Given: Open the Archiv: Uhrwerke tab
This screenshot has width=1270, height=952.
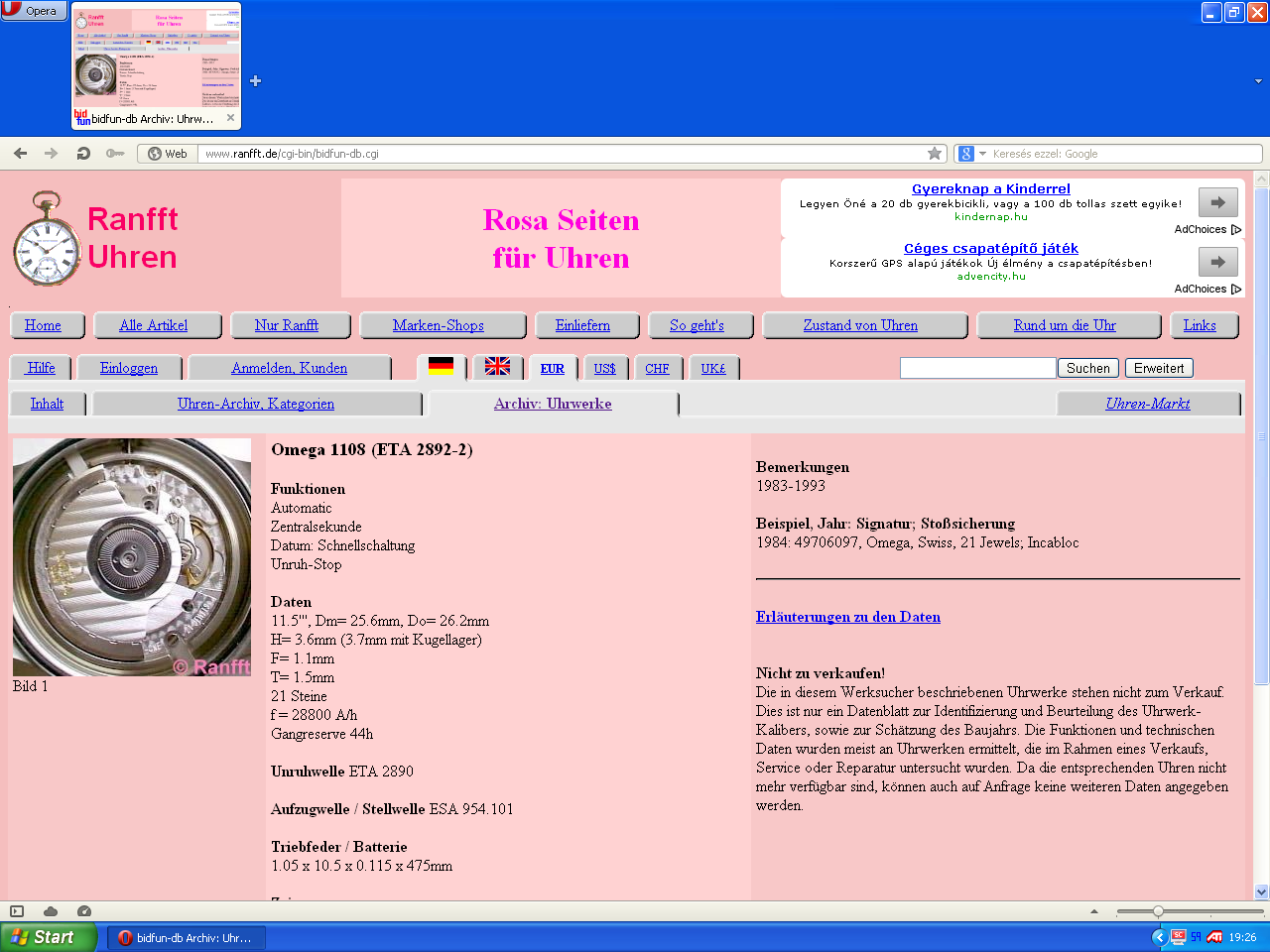Looking at the screenshot, I should [x=553, y=404].
